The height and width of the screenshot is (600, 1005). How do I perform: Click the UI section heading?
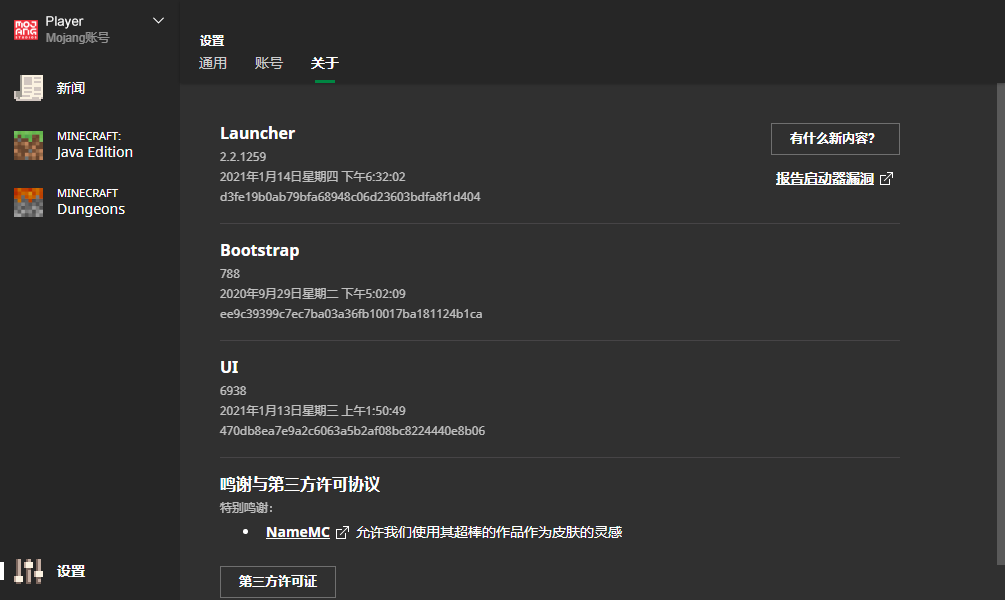(229, 367)
